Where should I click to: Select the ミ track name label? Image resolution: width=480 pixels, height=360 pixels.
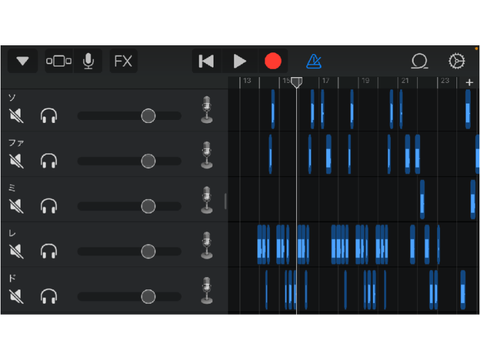tap(12, 188)
